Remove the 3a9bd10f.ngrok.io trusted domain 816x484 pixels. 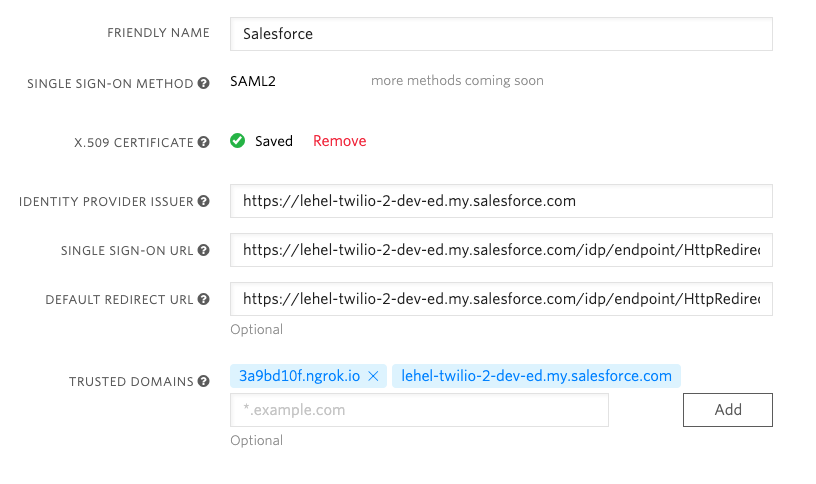(373, 376)
